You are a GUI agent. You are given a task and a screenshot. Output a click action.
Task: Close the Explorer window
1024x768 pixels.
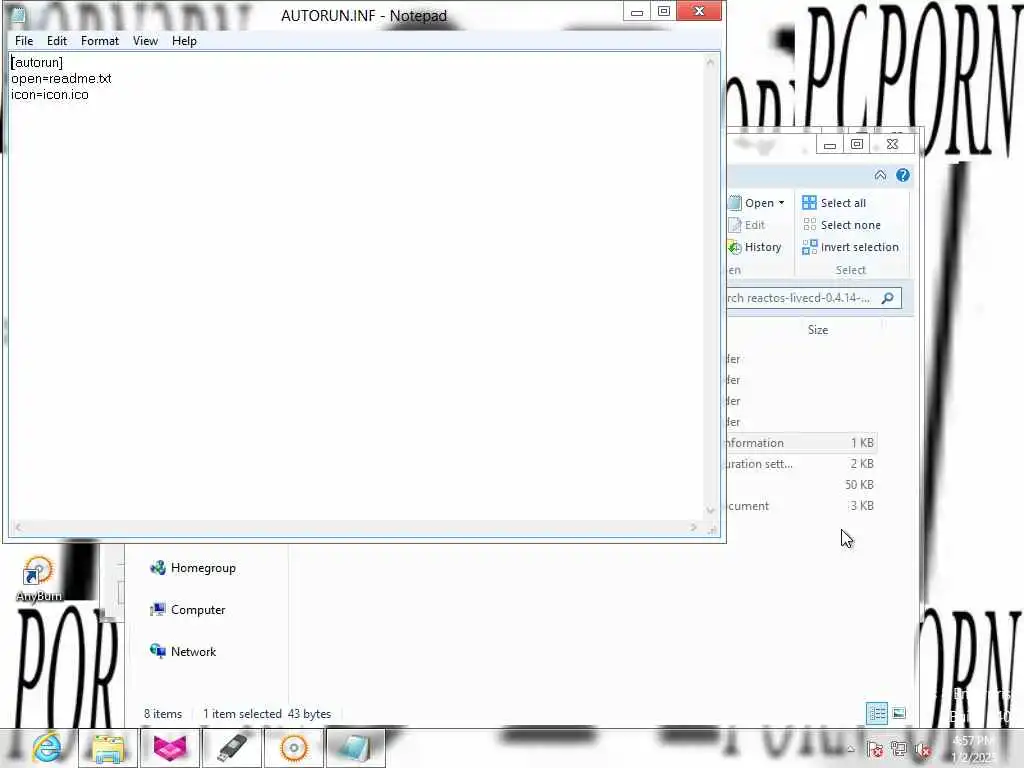[x=893, y=144]
